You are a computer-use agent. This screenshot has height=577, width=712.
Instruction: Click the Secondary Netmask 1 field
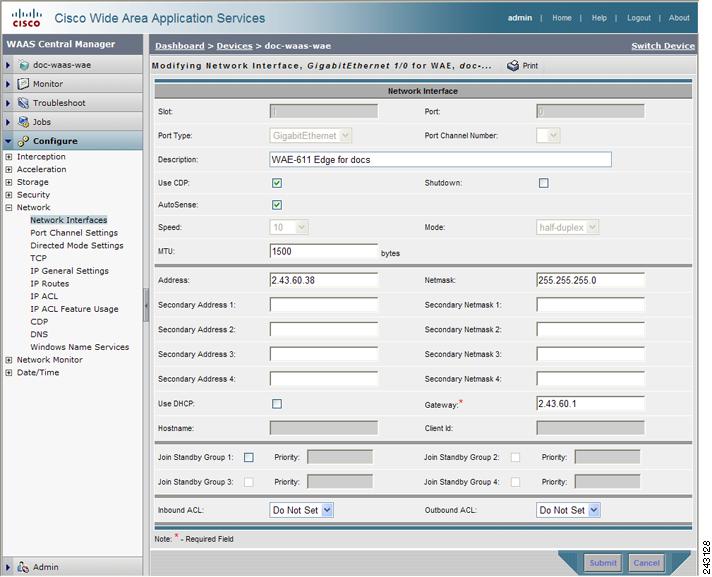(x=590, y=305)
